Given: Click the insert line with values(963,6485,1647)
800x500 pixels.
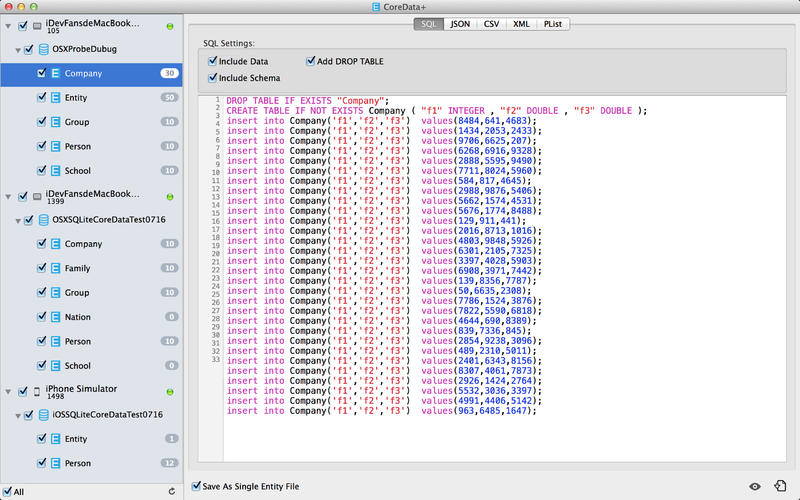Looking at the screenshot, I should coord(382,411).
